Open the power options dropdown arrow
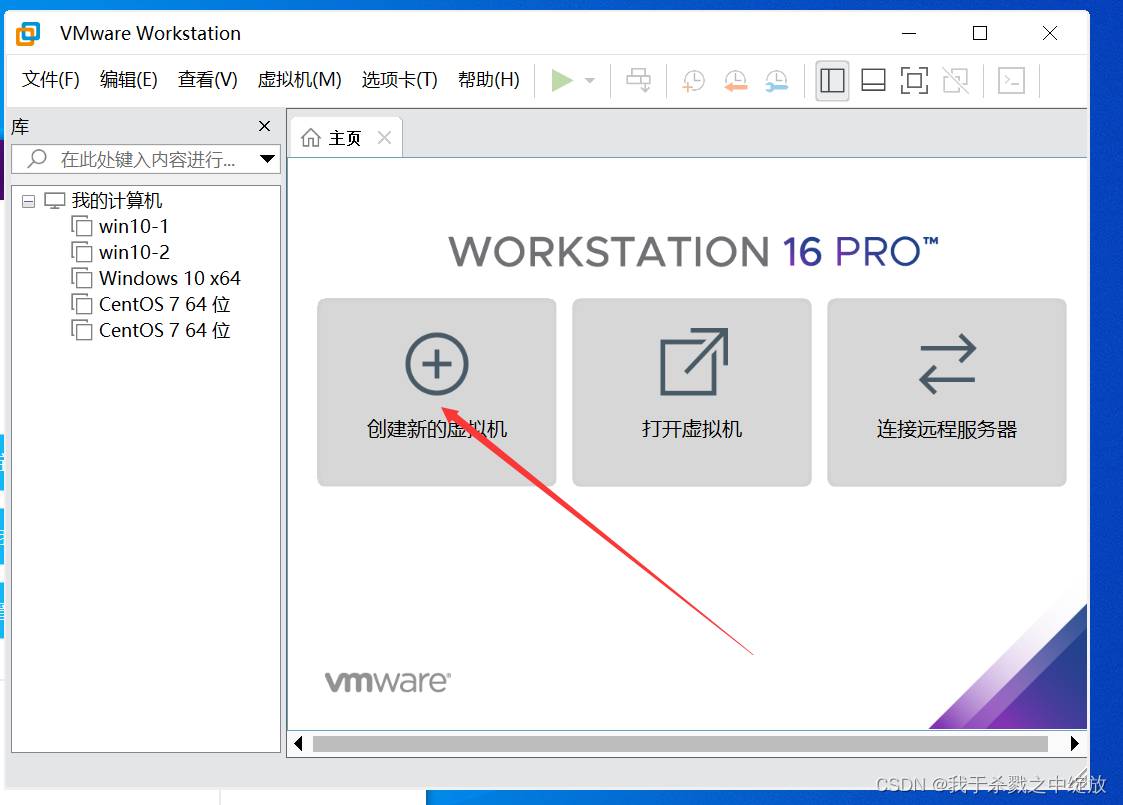1123x805 pixels. click(x=590, y=81)
